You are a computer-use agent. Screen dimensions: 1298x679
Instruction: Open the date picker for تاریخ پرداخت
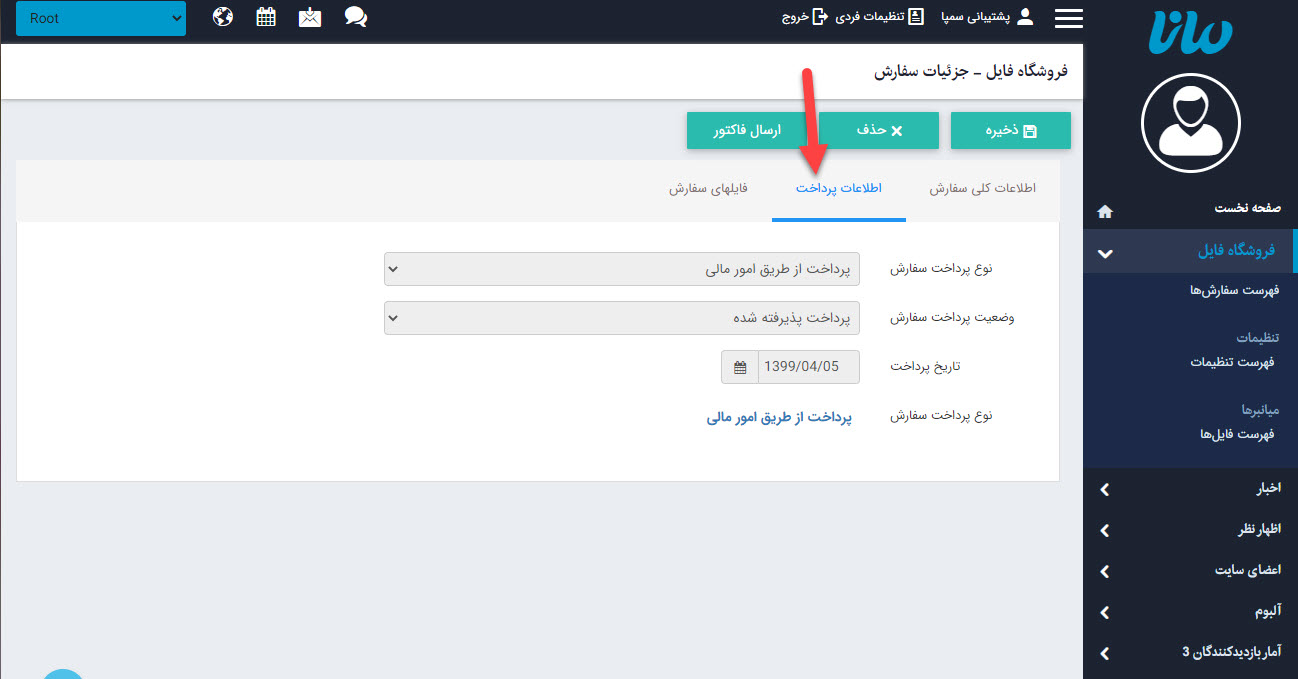coord(739,366)
